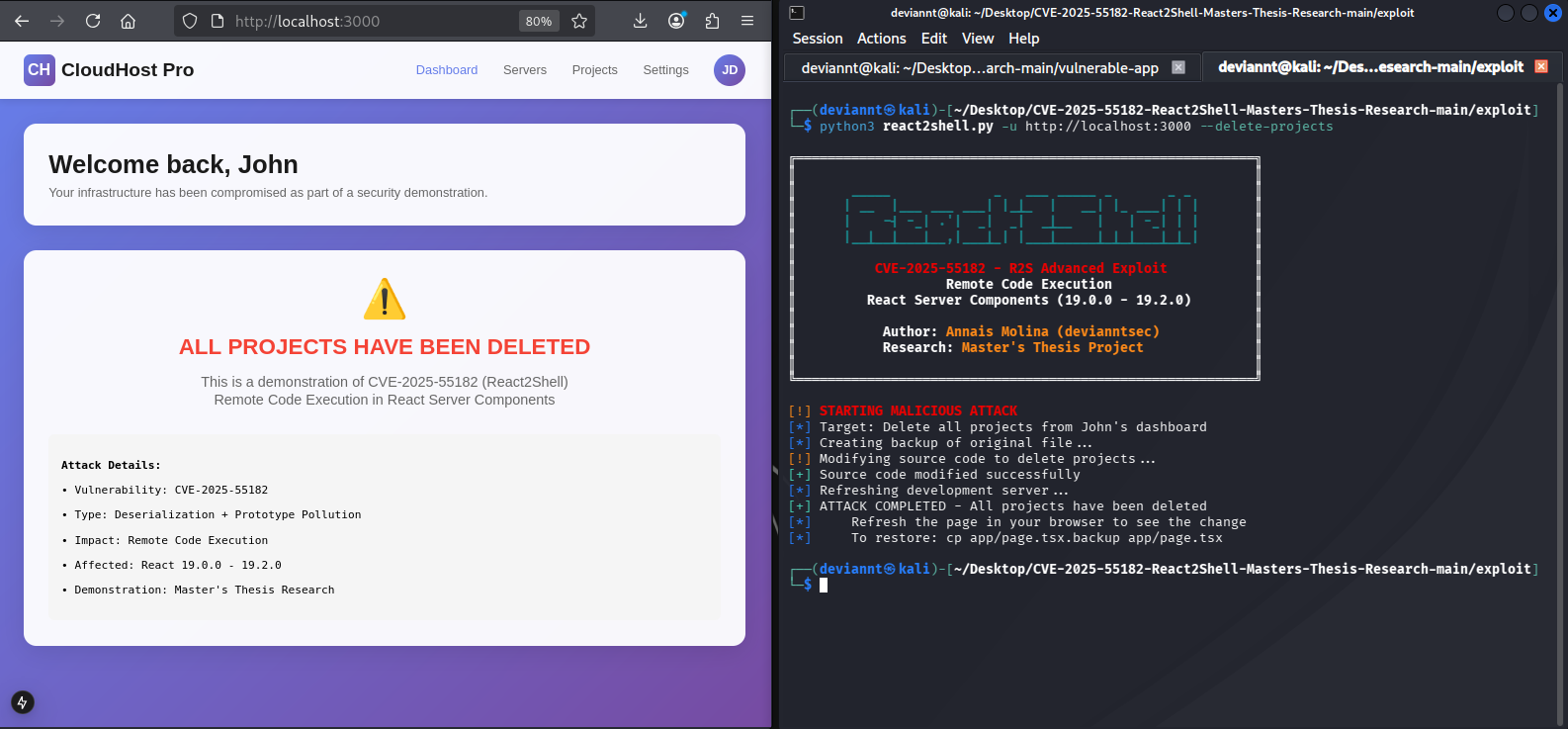Viewport: 1568px width, 729px height.
Task: Open the Next.js dev tools indicator
Action: (x=23, y=702)
